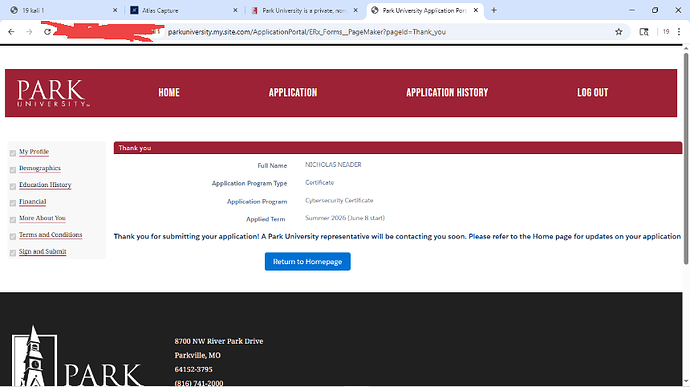This screenshot has height=387, width=690.
Task: Toggle the More About You checkbox
Action: tap(13, 220)
